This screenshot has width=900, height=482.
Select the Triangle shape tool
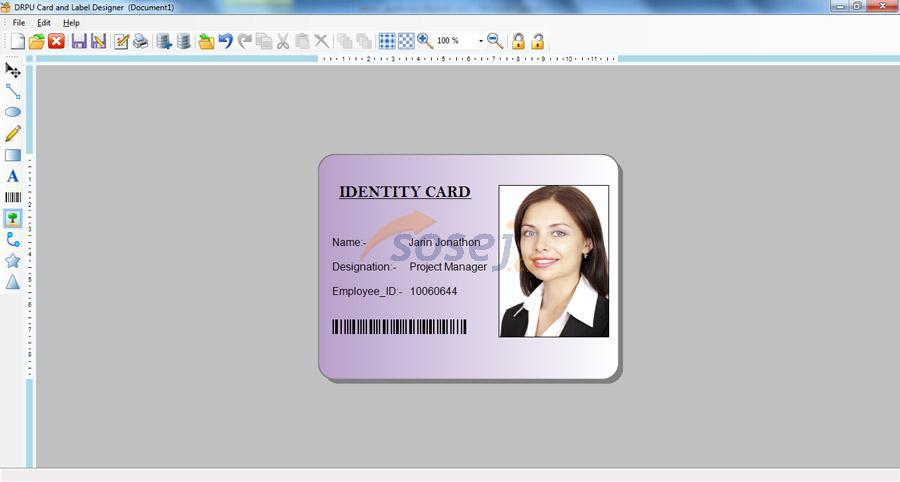(x=13, y=282)
